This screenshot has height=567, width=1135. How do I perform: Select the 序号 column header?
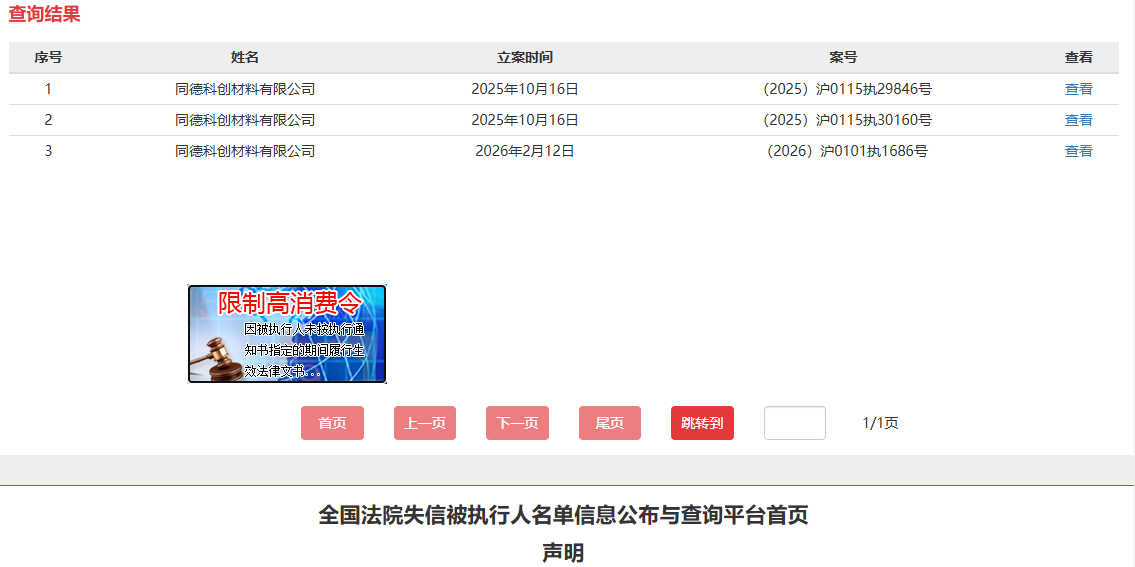[x=48, y=58]
